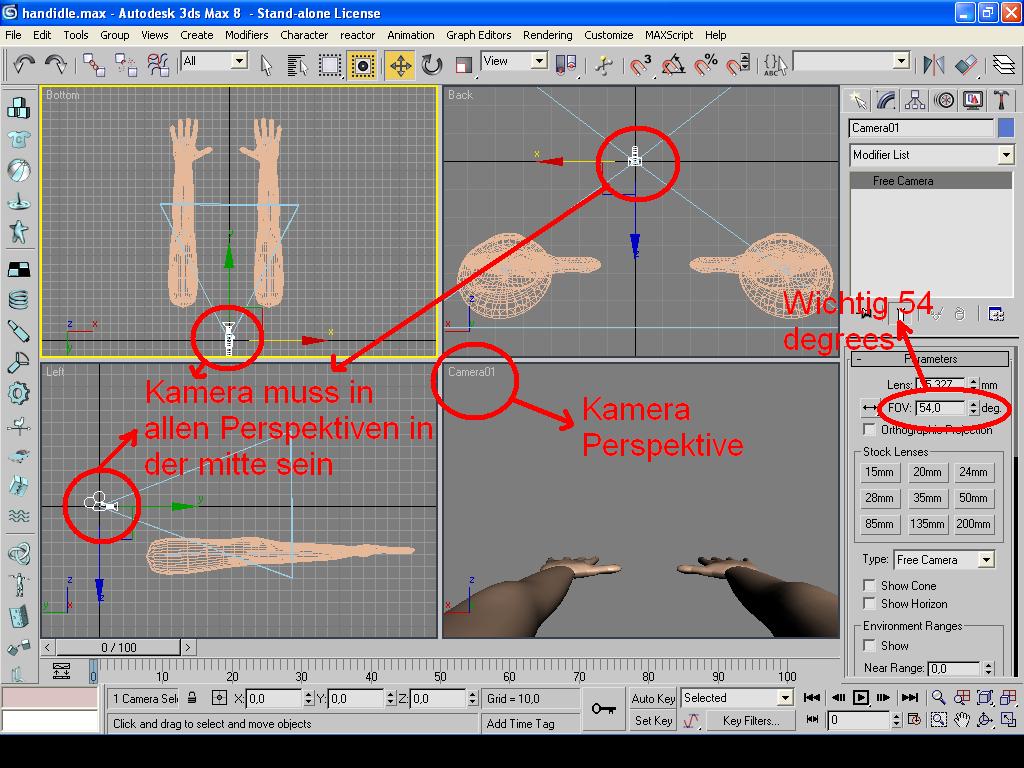Click the Zoom magnifier viewport control

tap(938, 697)
